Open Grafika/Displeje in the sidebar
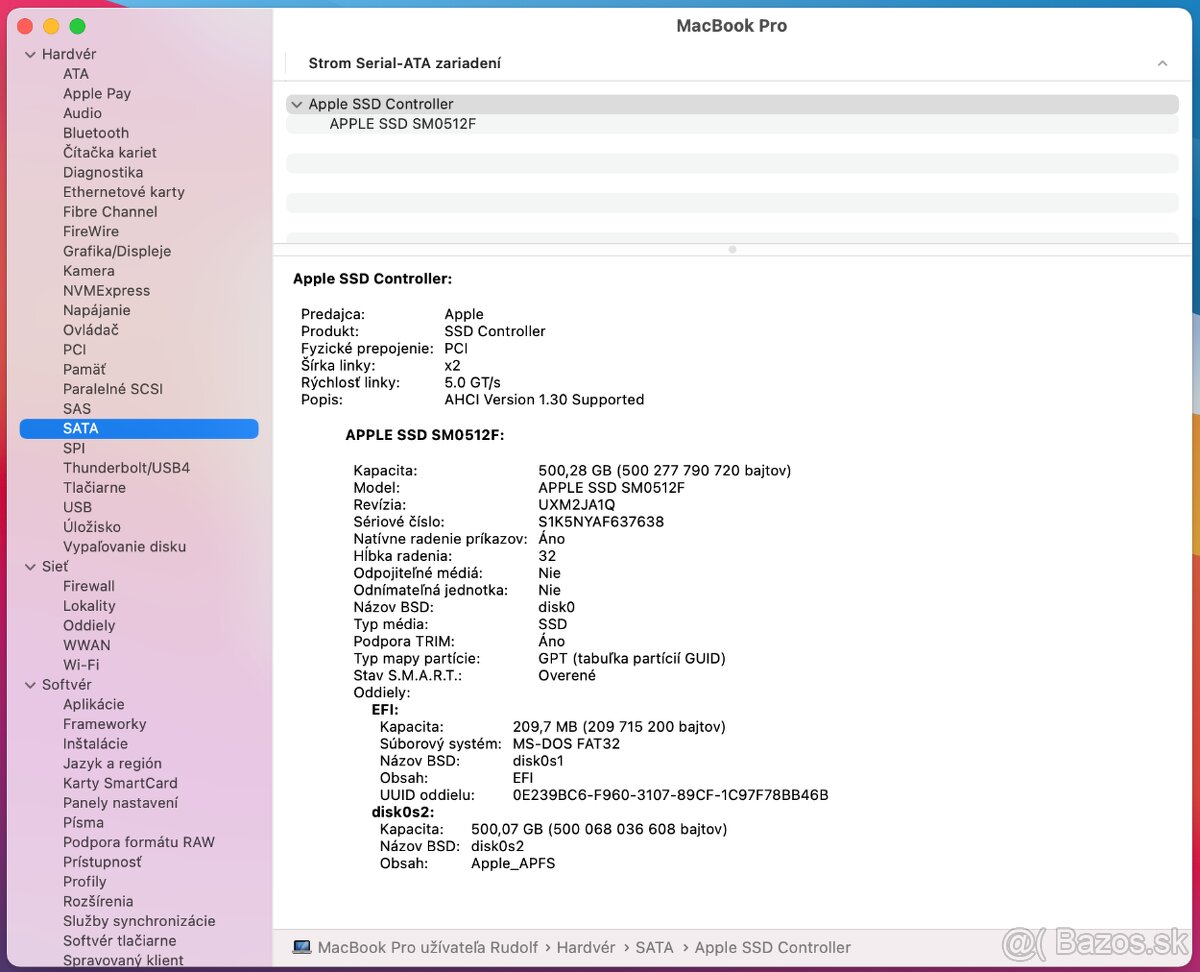The image size is (1200, 972). pos(115,251)
